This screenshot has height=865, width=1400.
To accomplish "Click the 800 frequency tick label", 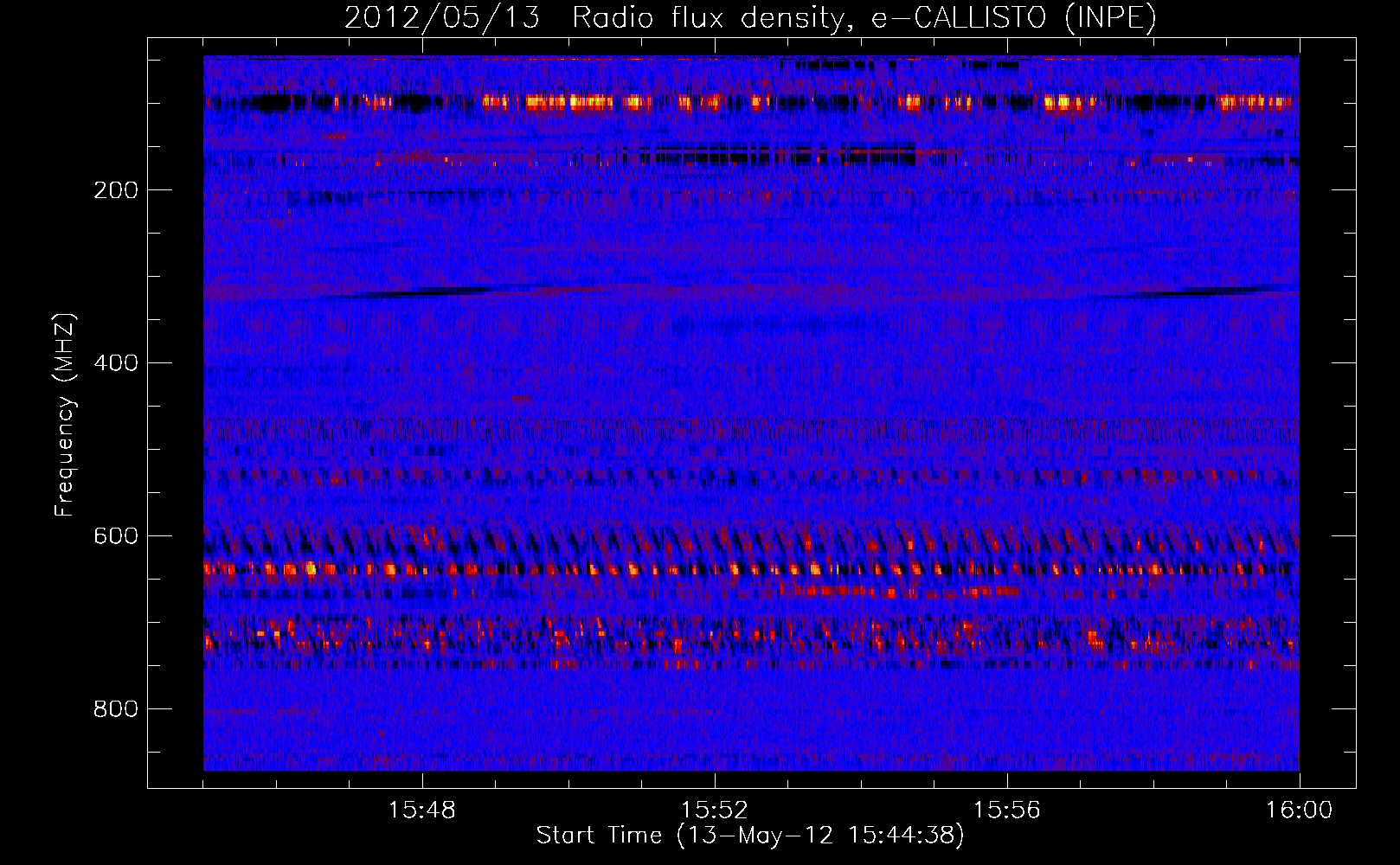I will (x=116, y=709).
